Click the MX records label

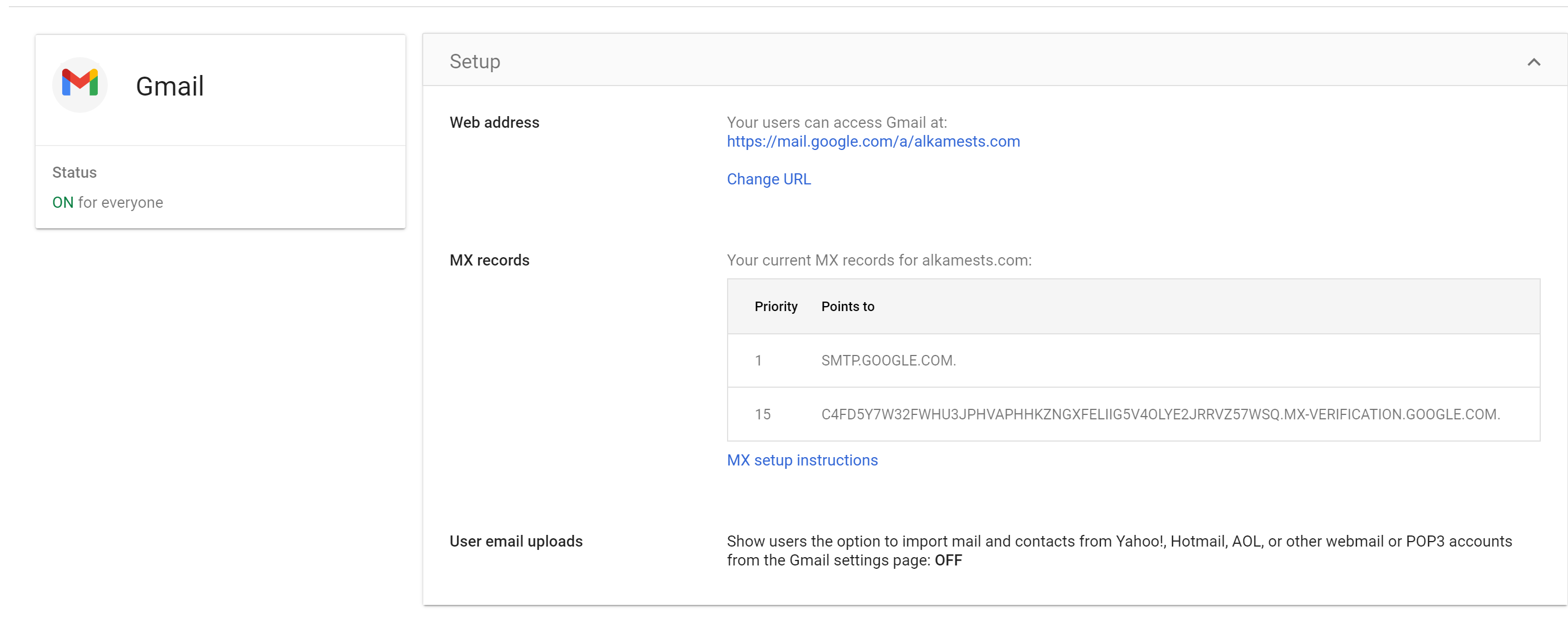(489, 260)
